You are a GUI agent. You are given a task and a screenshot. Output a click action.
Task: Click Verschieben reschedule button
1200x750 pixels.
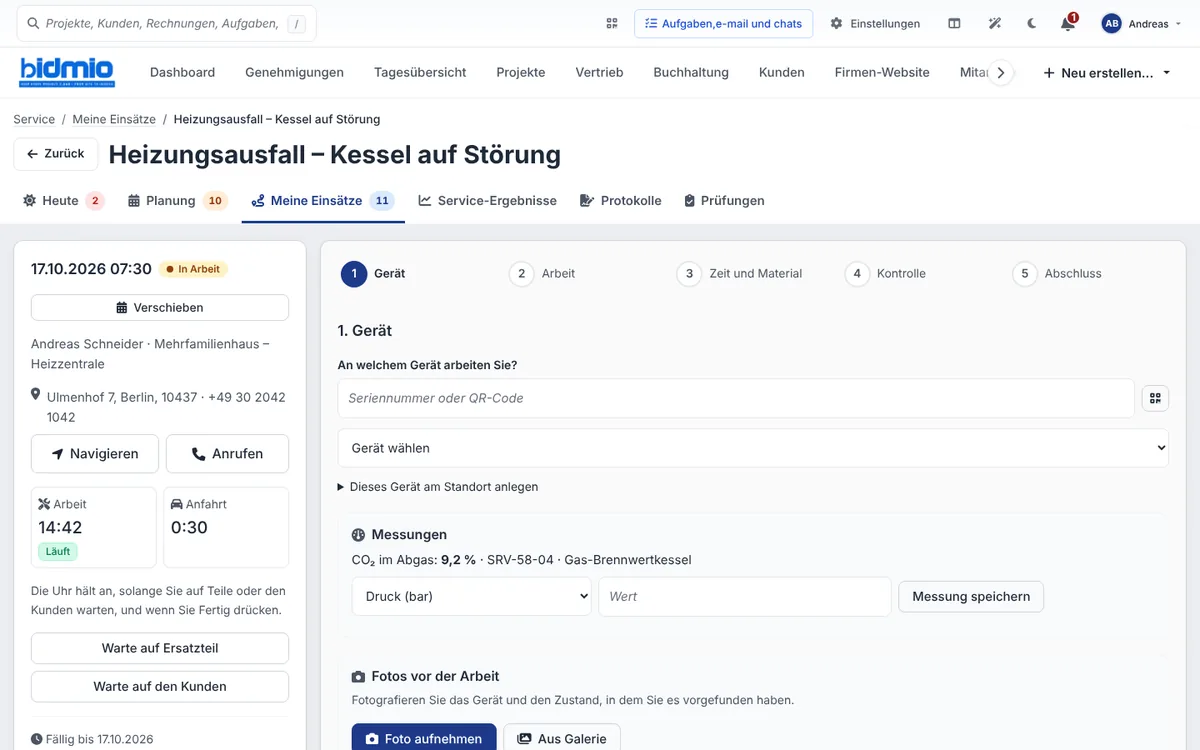tap(160, 307)
